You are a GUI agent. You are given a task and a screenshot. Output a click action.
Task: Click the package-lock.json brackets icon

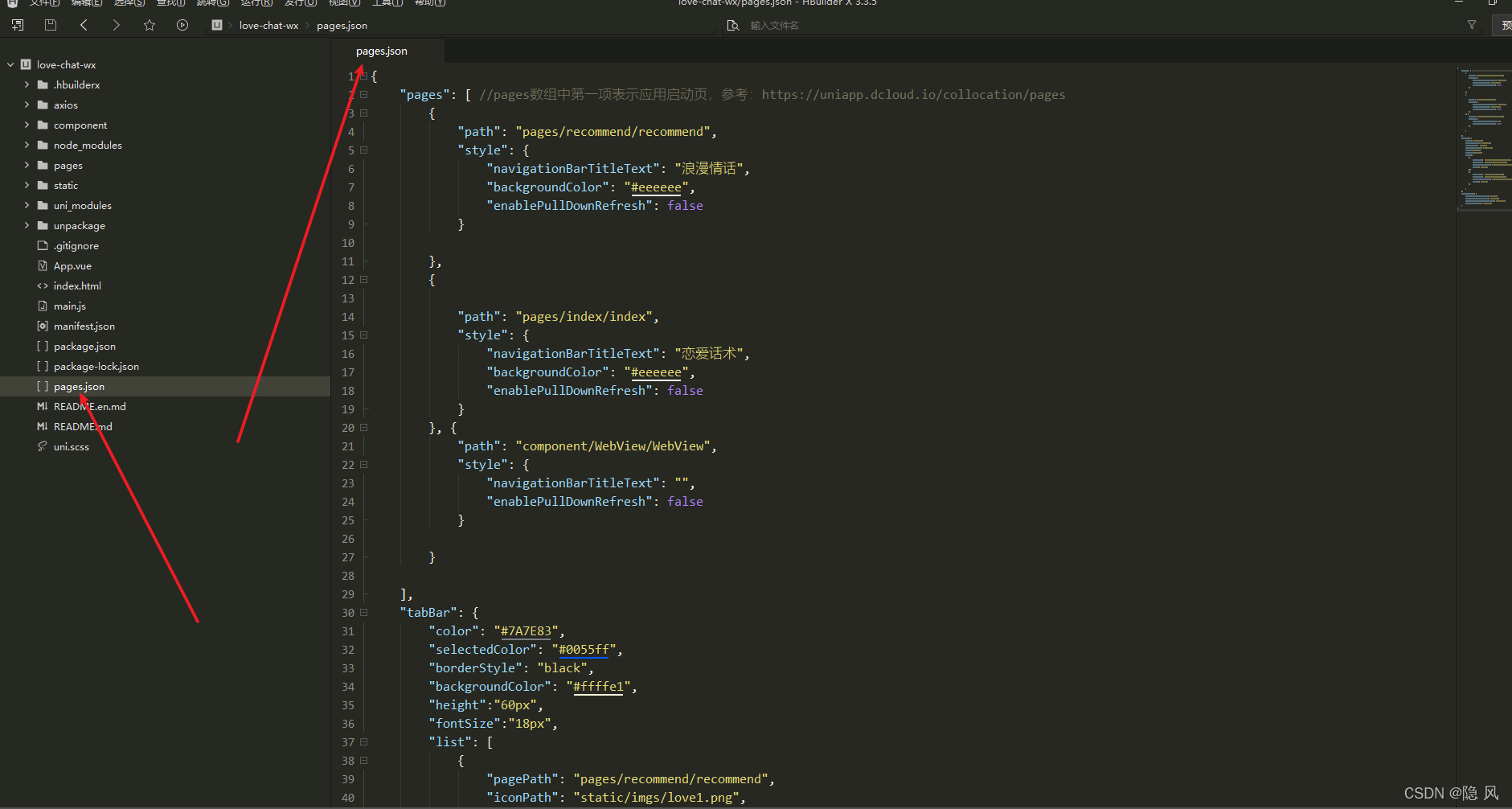pyautogui.click(x=43, y=366)
